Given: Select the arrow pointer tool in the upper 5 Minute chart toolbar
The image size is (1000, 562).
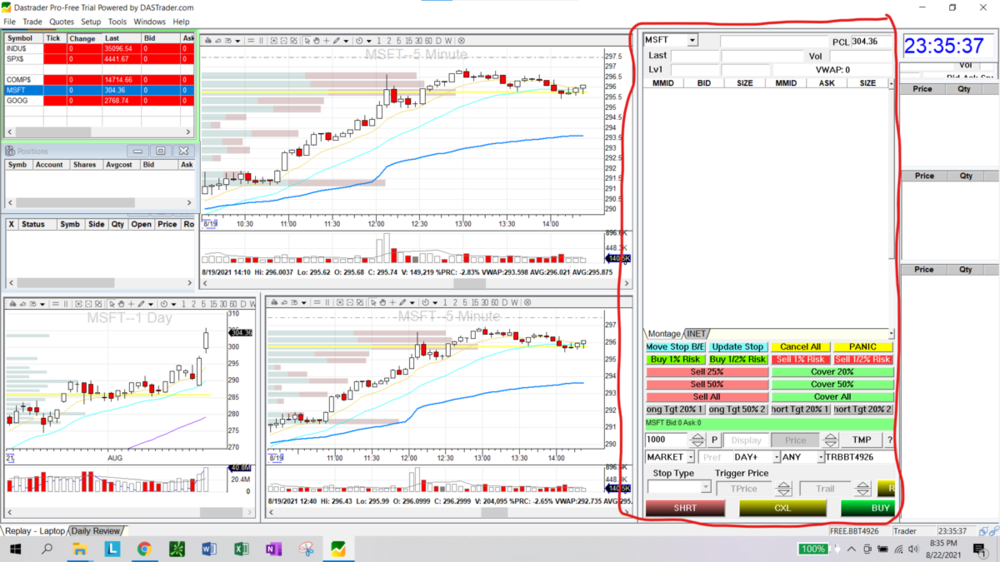Looking at the screenshot, I should [x=304, y=41].
